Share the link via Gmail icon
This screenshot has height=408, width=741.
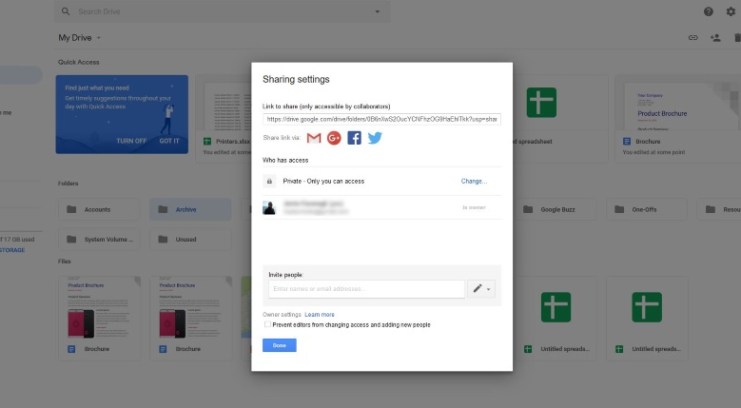314,138
